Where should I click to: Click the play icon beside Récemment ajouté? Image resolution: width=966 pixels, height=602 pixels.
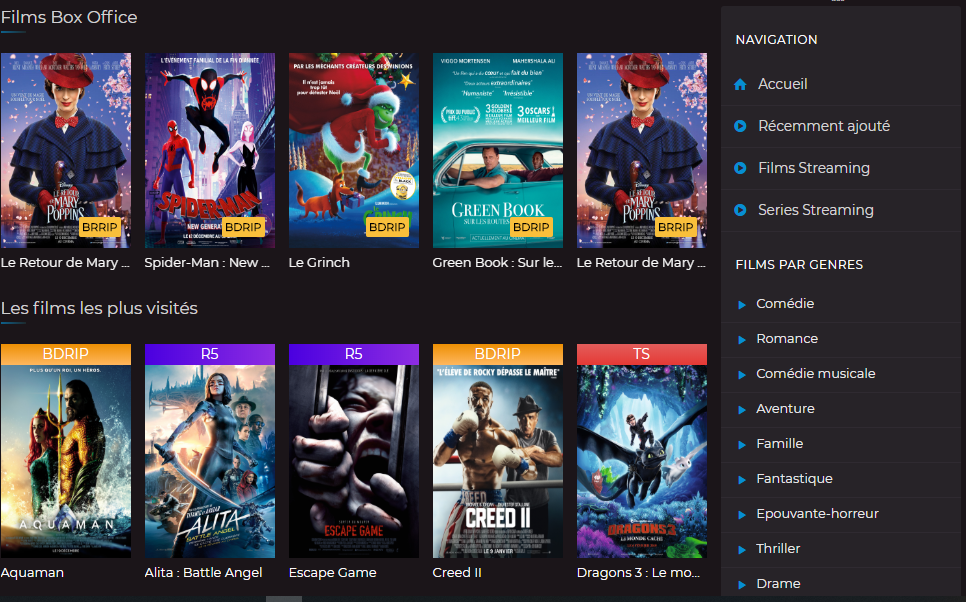741,126
